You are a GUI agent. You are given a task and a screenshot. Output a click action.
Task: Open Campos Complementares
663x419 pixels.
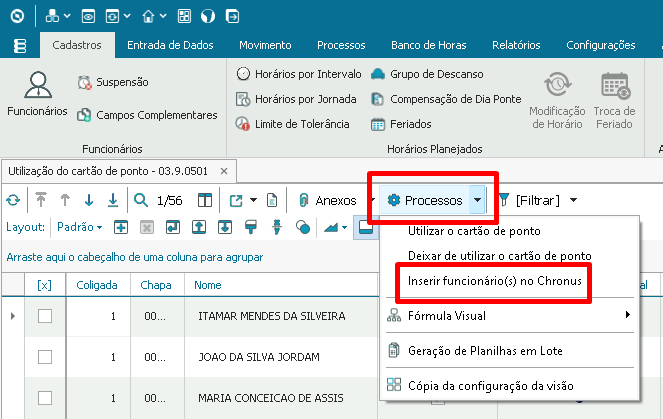(147, 115)
